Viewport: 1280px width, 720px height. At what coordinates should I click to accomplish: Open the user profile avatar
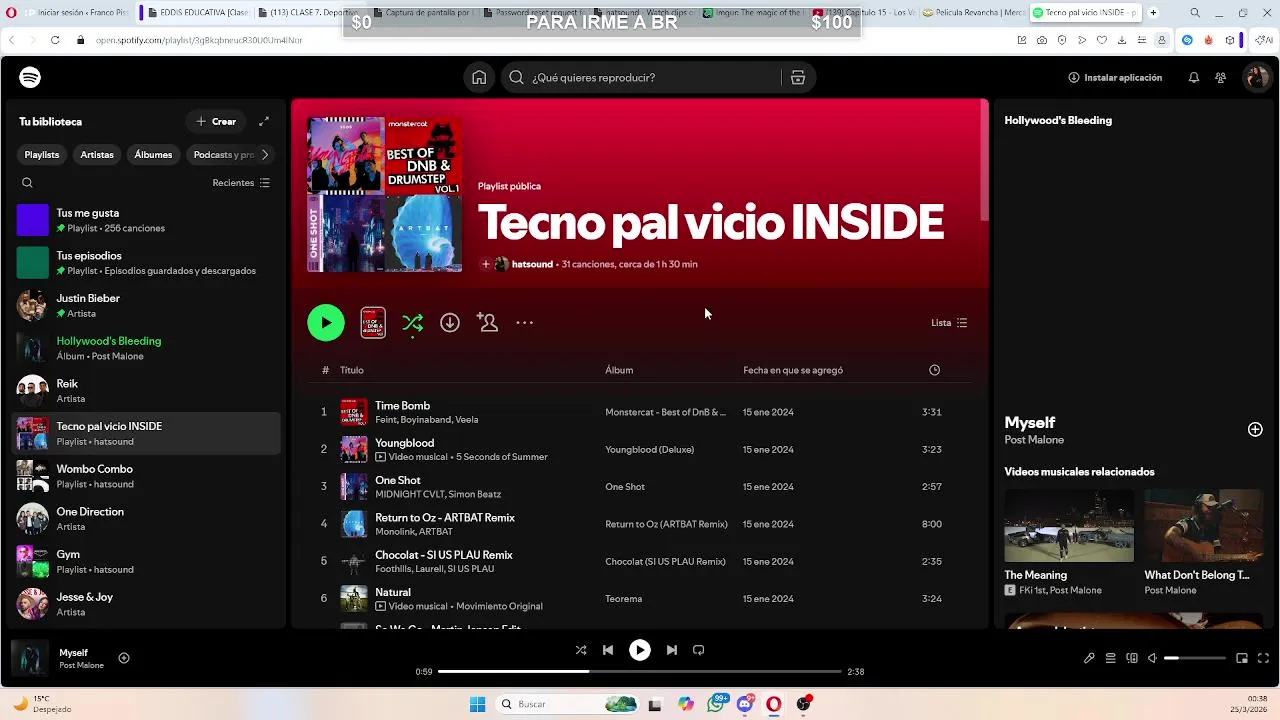tap(1255, 77)
